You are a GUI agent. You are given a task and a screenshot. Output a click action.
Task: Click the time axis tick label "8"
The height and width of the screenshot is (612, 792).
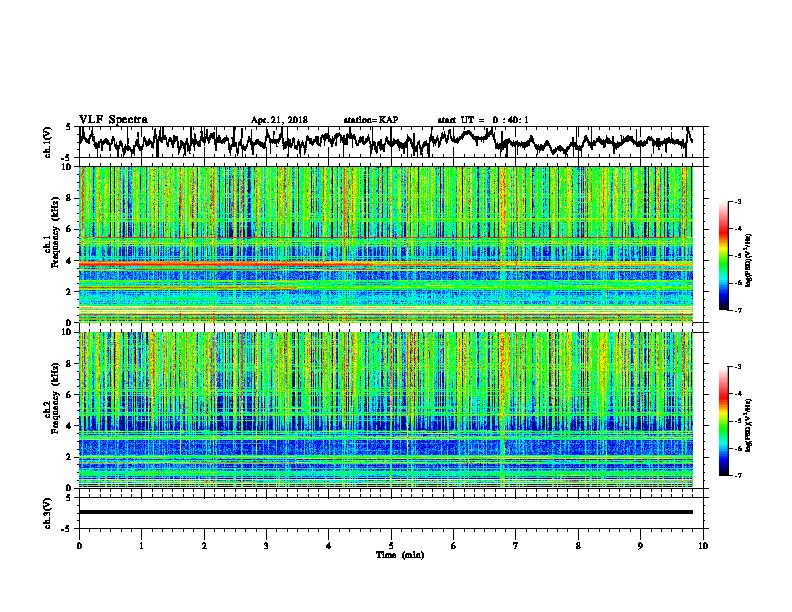(x=578, y=546)
